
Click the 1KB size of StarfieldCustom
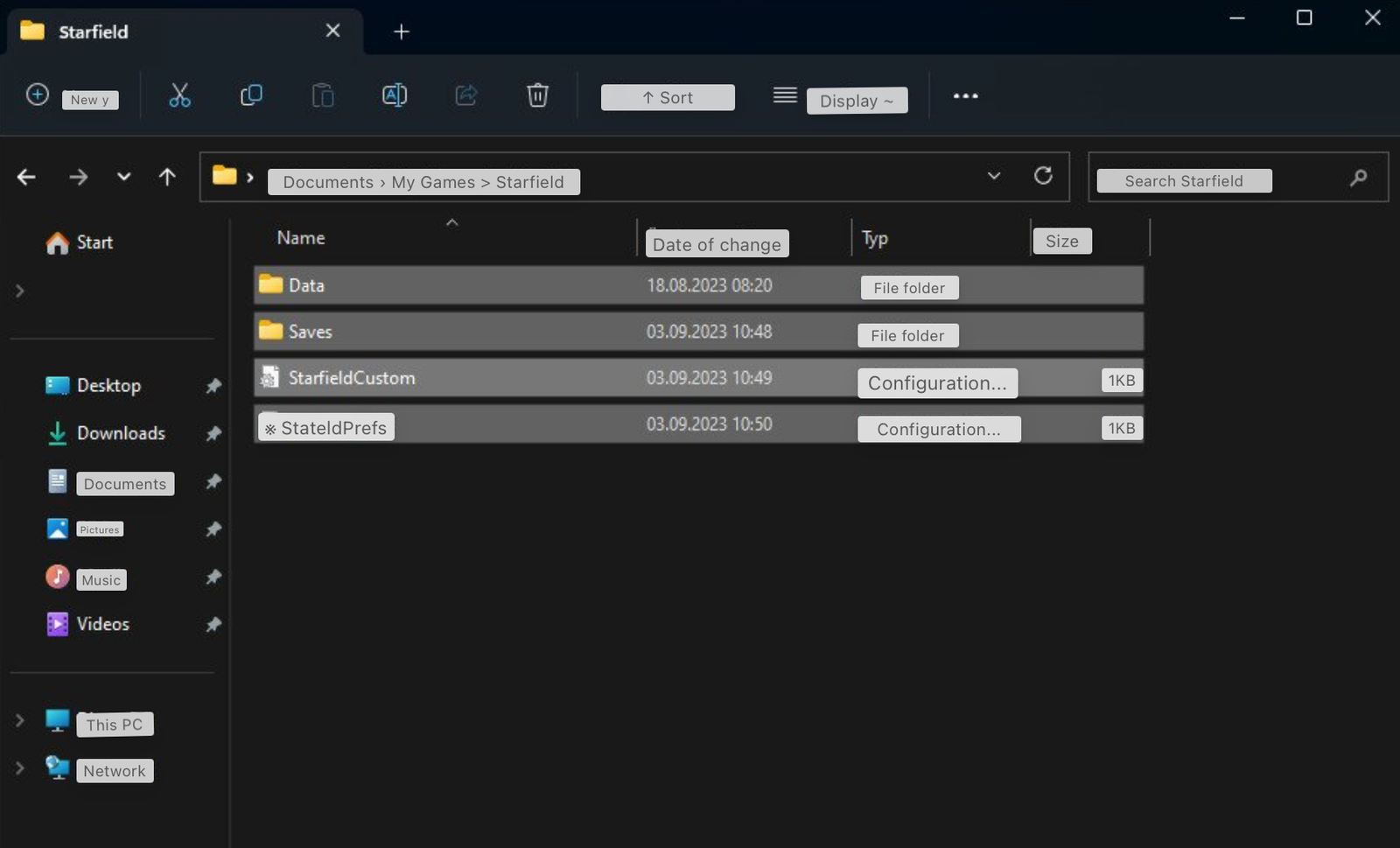coord(1121,381)
